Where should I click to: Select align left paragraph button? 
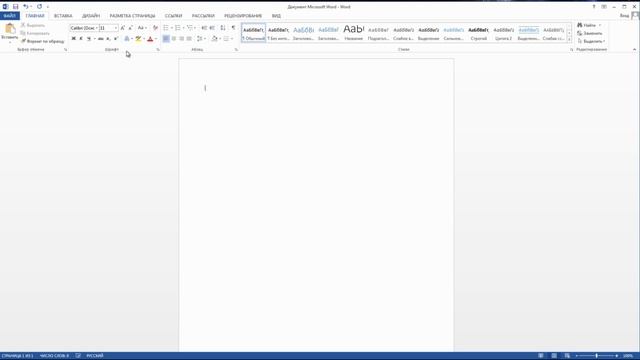pos(166,39)
